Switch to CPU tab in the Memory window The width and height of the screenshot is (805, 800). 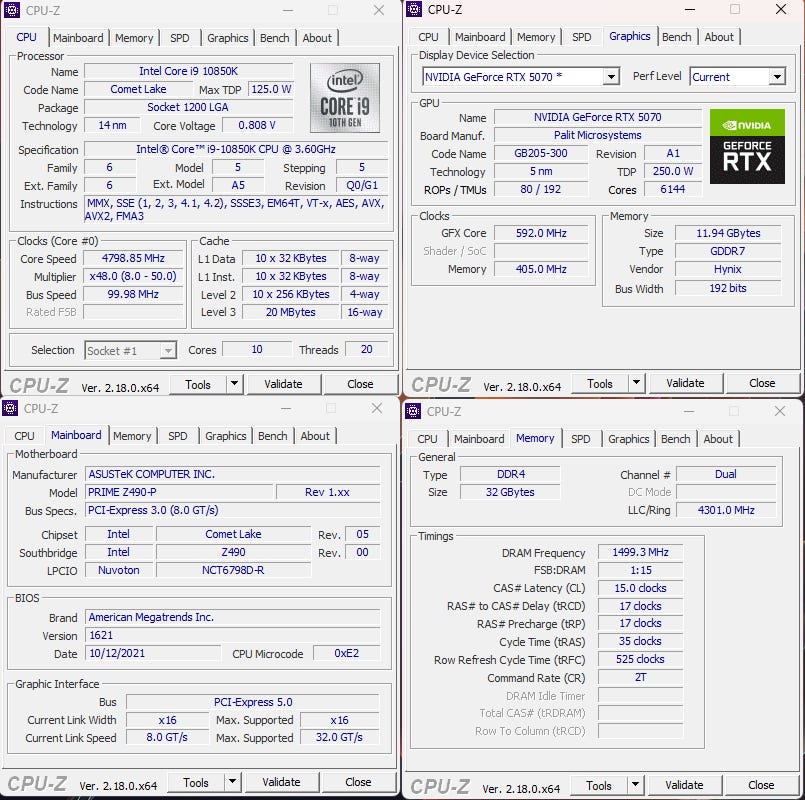tap(427, 439)
